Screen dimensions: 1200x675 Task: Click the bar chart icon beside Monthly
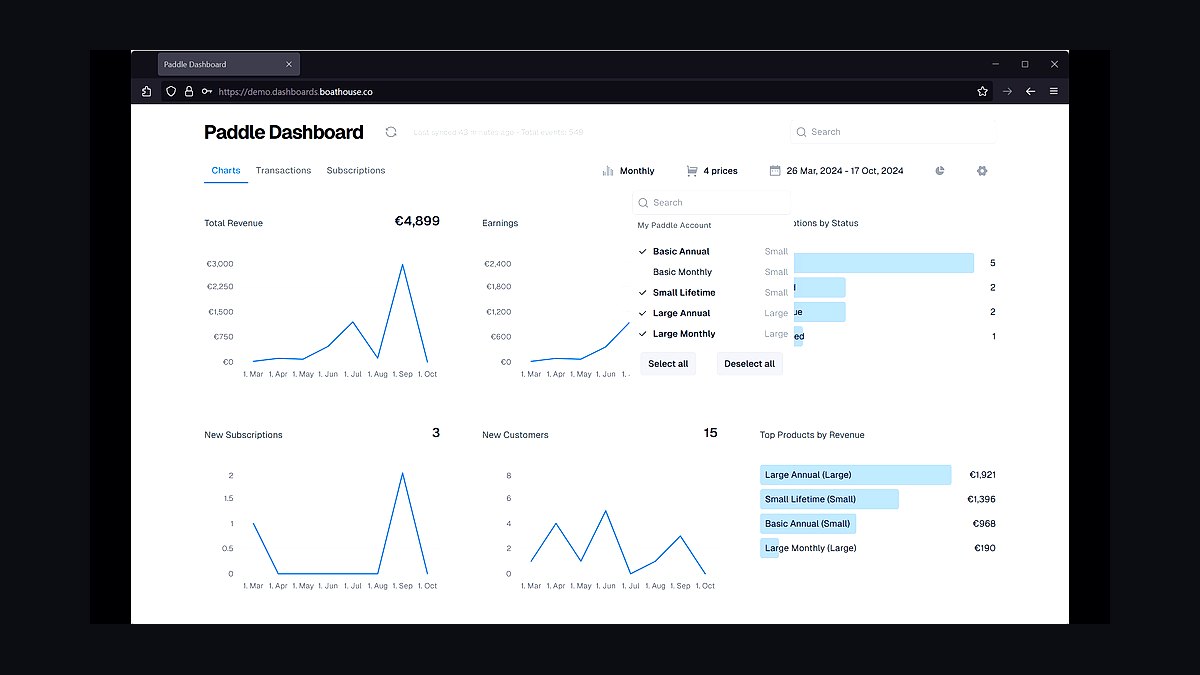(608, 171)
